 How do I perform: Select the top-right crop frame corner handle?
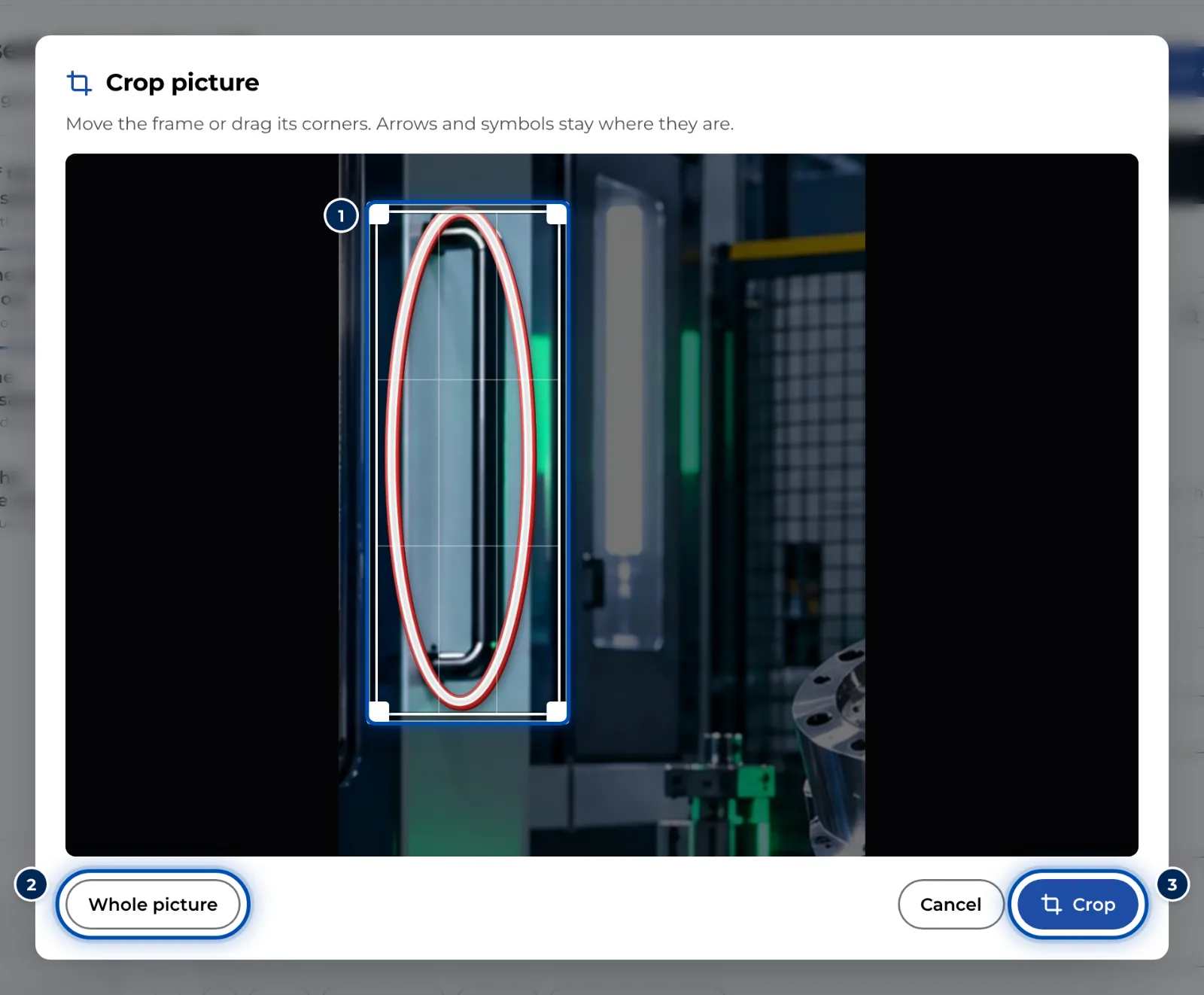pos(556,215)
